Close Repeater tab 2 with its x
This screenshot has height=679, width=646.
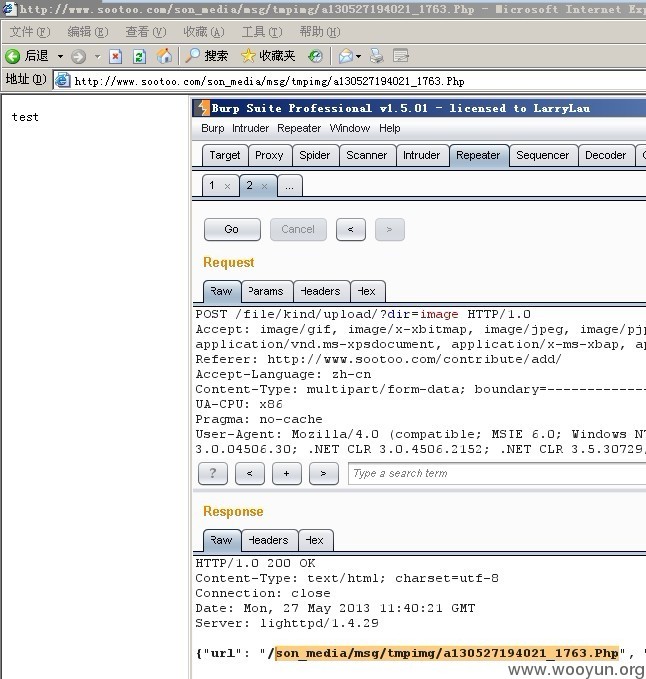pyautogui.click(x=264, y=186)
